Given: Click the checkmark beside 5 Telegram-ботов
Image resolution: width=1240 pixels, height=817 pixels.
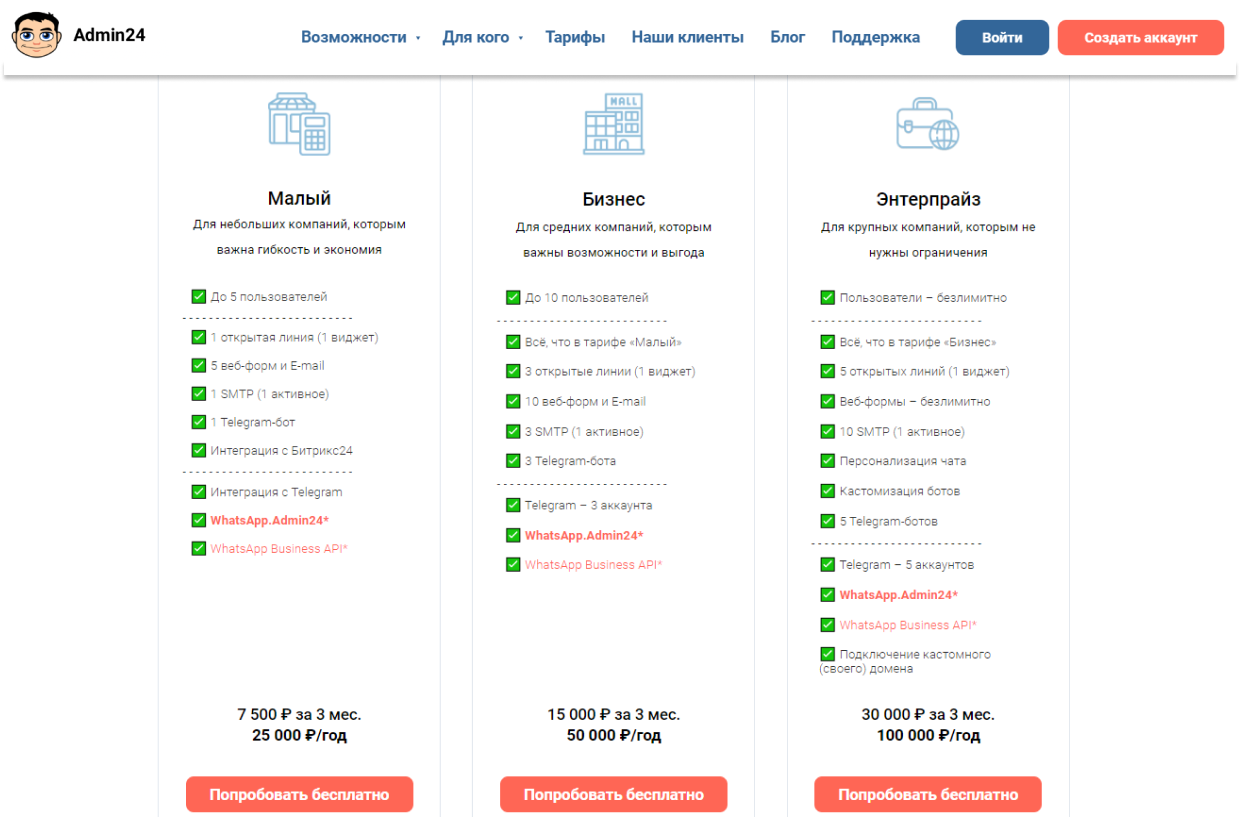Looking at the screenshot, I should 827,521.
